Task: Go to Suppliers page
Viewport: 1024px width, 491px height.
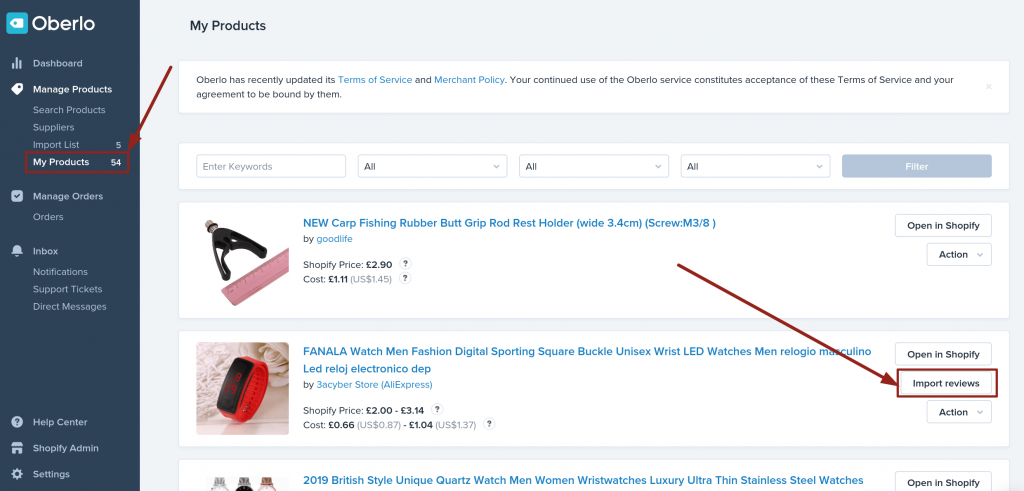Action: [54, 127]
